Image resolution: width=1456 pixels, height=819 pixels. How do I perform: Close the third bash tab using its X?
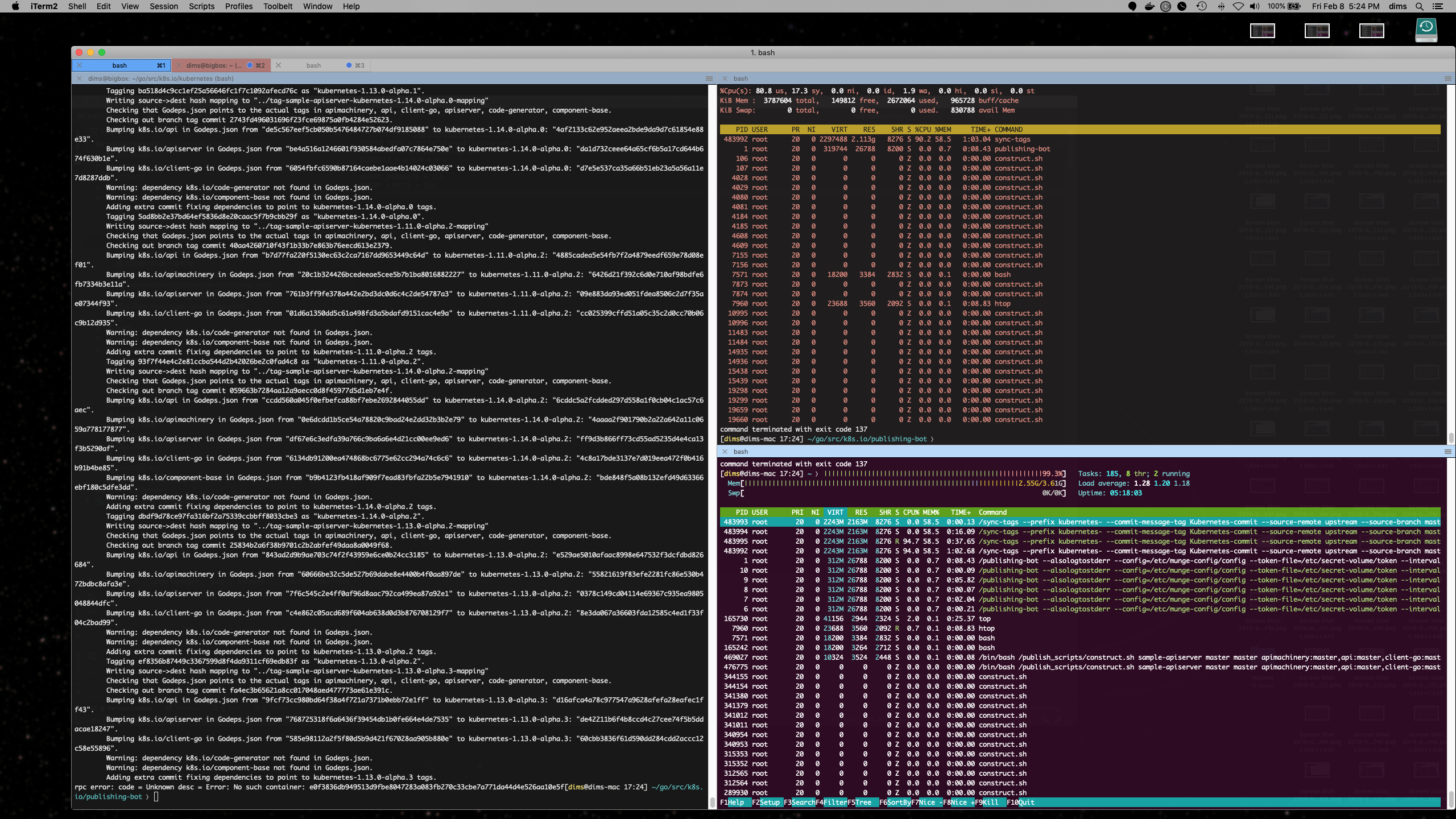[x=278, y=65]
